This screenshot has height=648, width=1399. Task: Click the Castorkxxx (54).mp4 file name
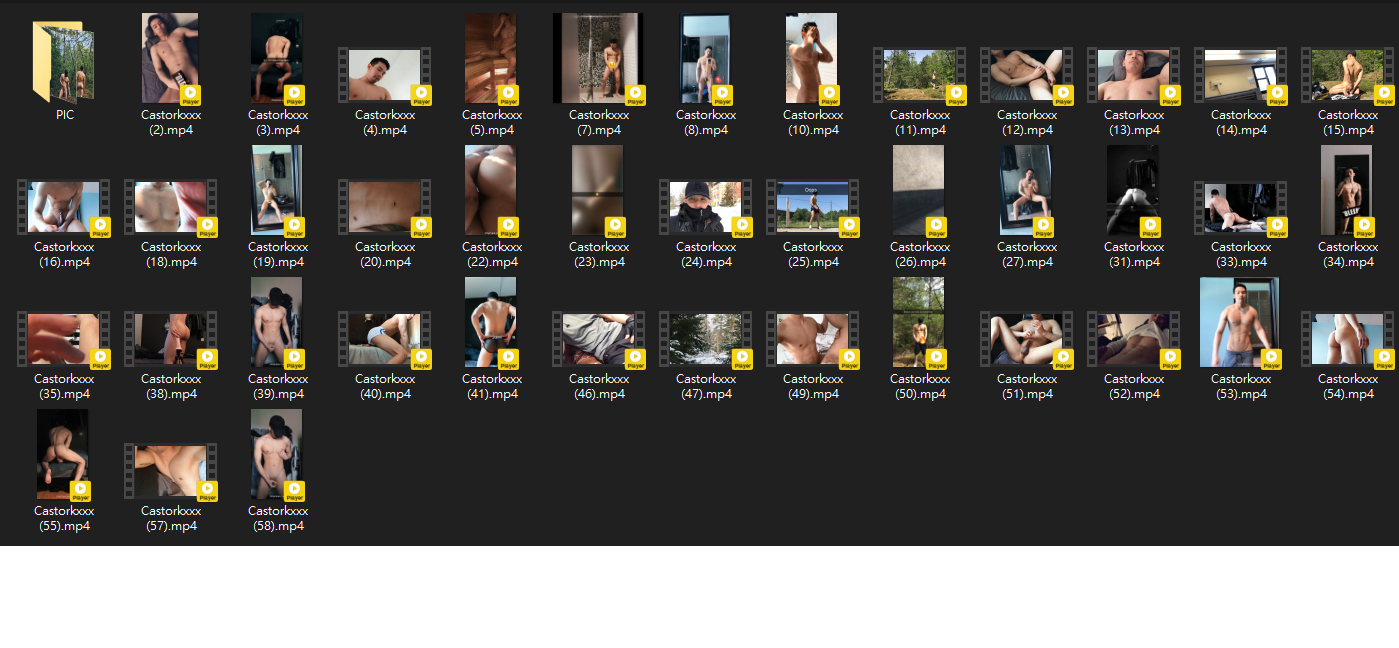click(1348, 386)
